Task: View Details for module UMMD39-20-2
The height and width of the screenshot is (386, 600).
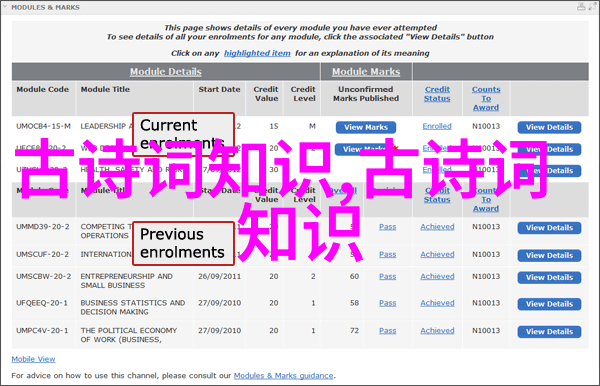Action: click(x=549, y=228)
